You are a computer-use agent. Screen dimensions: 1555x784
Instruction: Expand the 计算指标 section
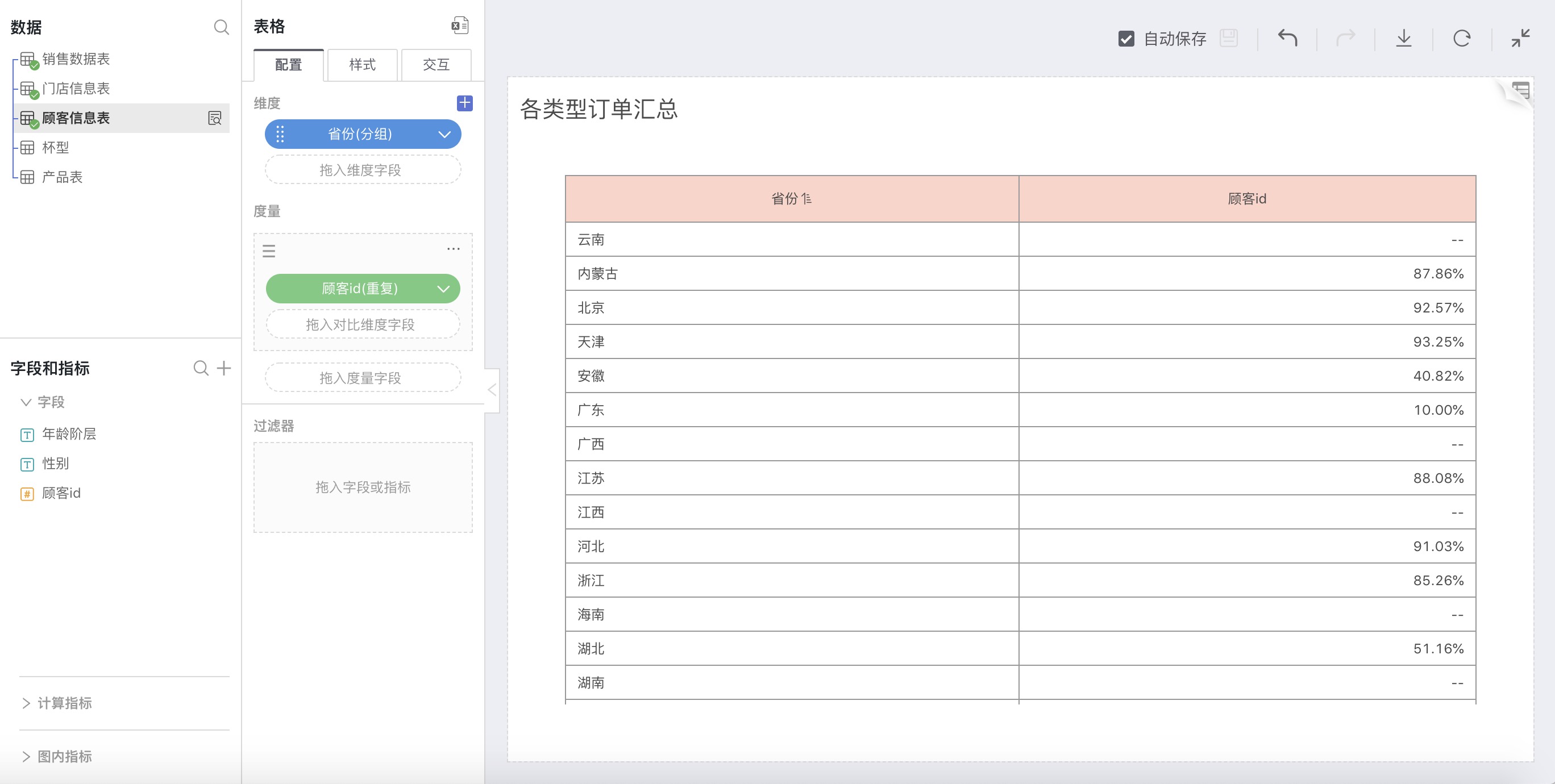click(26, 703)
